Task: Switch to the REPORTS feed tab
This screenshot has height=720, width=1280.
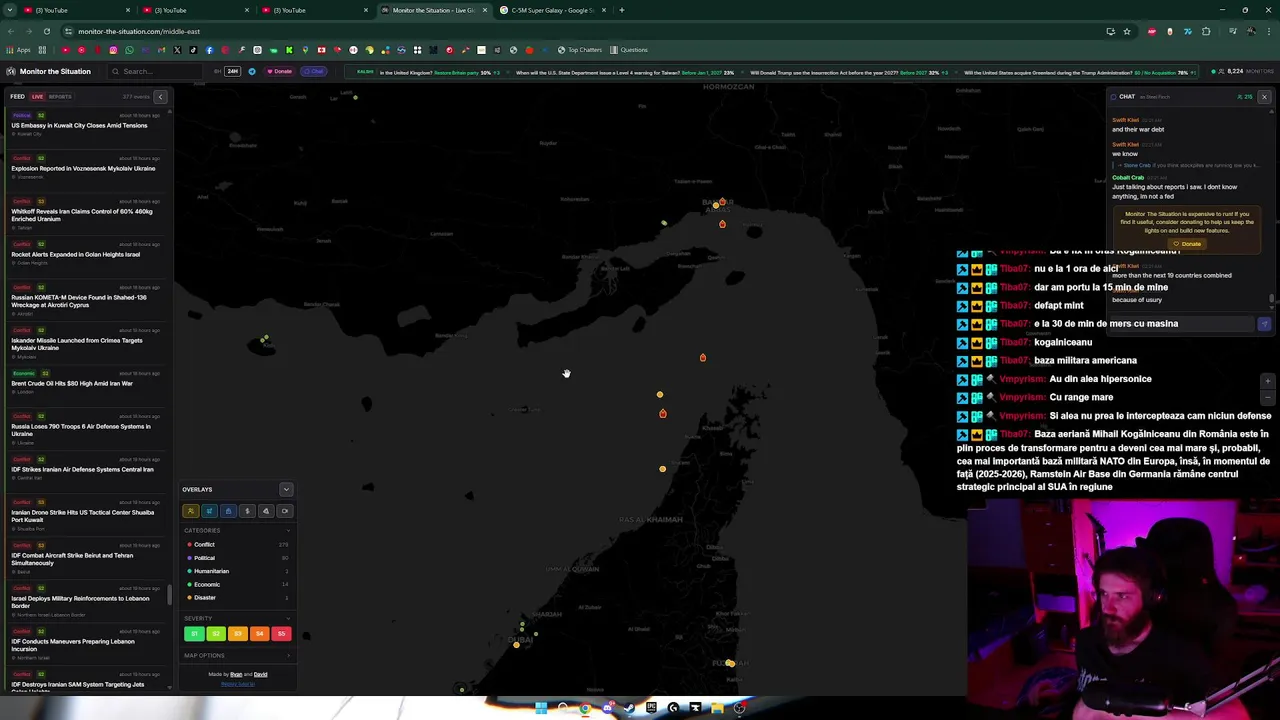Action: click(x=60, y=97)
